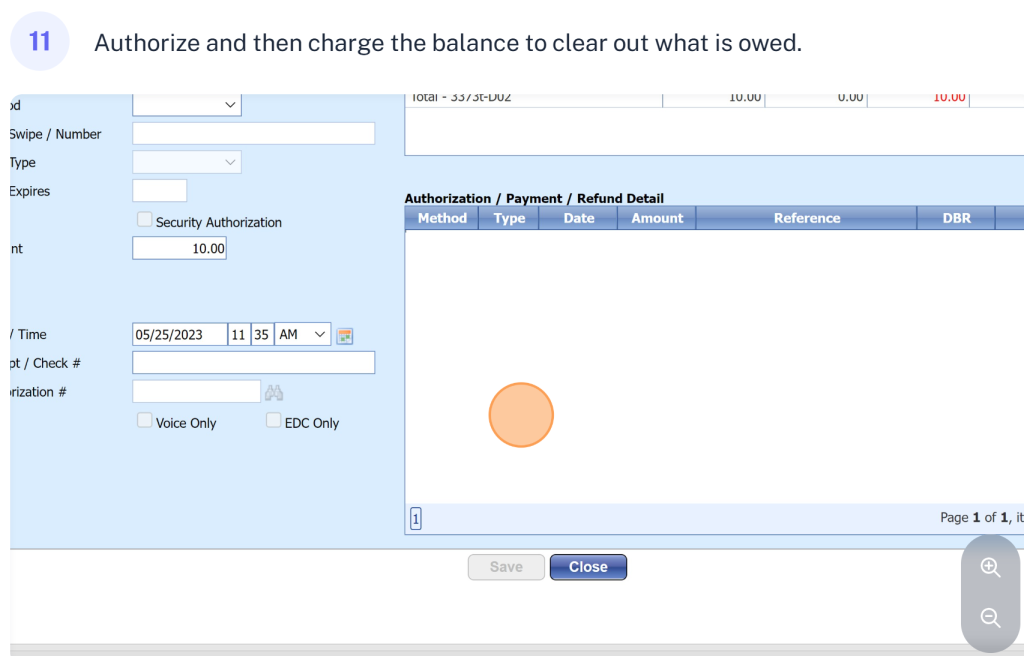Click the date field showing 05/25/2023
The height and width of the screenshot is (656, 1024).
(179, 335)
